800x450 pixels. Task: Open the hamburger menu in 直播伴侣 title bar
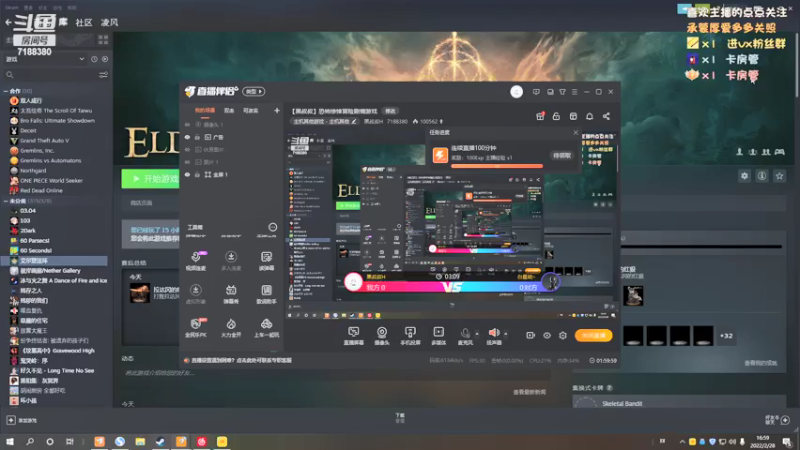574,92
